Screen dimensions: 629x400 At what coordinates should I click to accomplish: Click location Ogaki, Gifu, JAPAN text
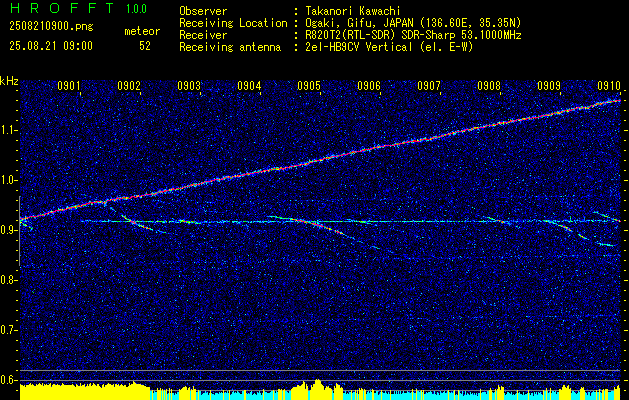pos(411,23)
